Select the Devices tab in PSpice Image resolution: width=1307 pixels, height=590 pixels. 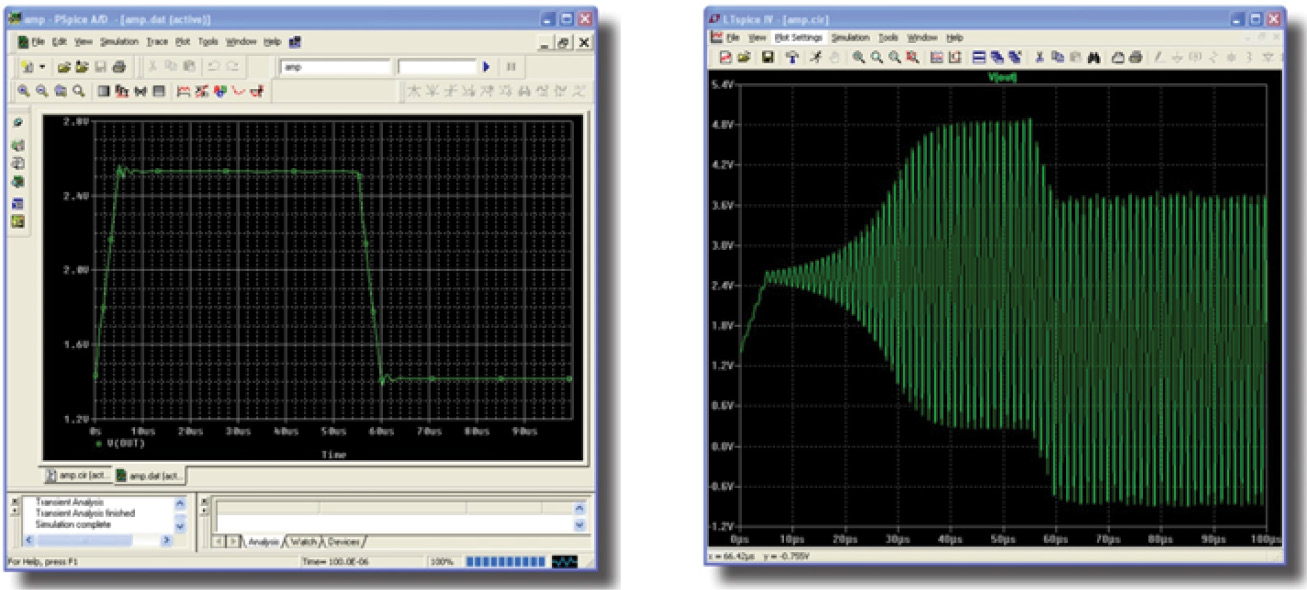(344, 541)
